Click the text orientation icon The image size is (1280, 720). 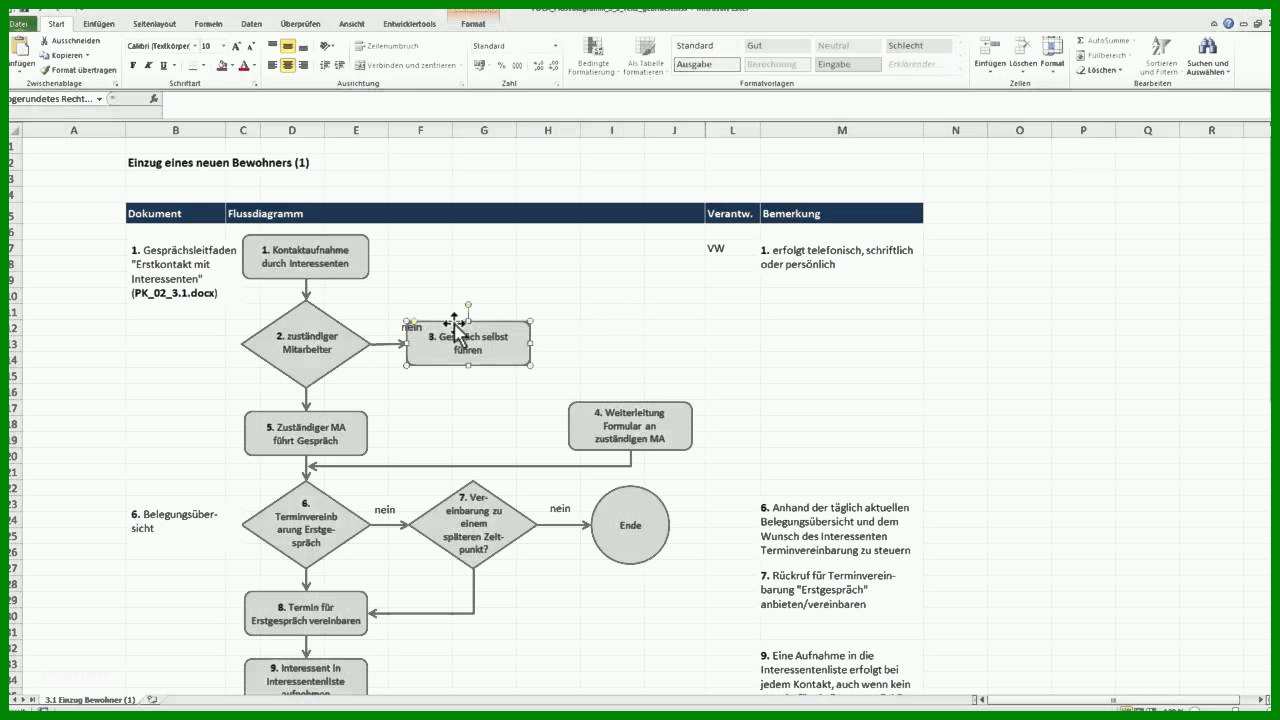point(325,46)
